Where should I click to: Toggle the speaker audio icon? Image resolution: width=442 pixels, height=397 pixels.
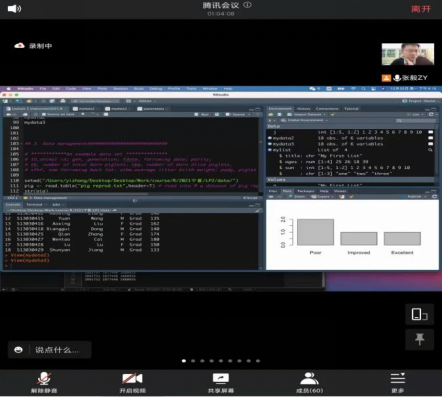coord(14,9)
